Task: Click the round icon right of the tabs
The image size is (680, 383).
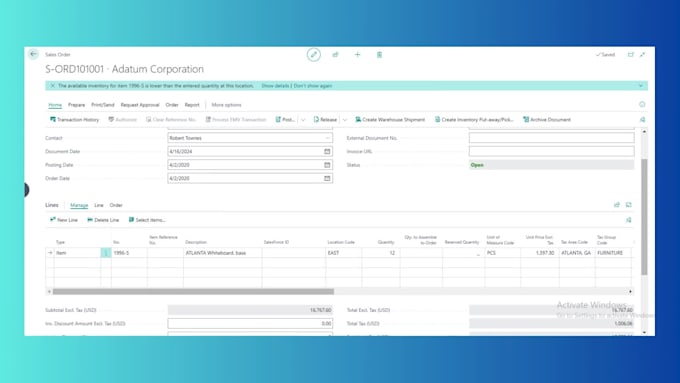Action: point(642,105)
